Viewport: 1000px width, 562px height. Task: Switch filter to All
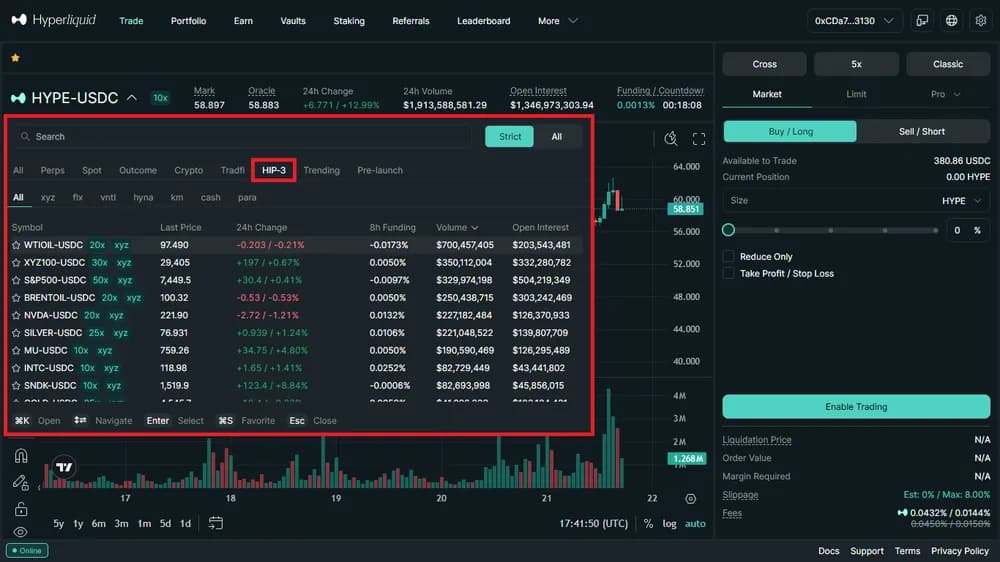pyautogui.click(x=557, y=137)
